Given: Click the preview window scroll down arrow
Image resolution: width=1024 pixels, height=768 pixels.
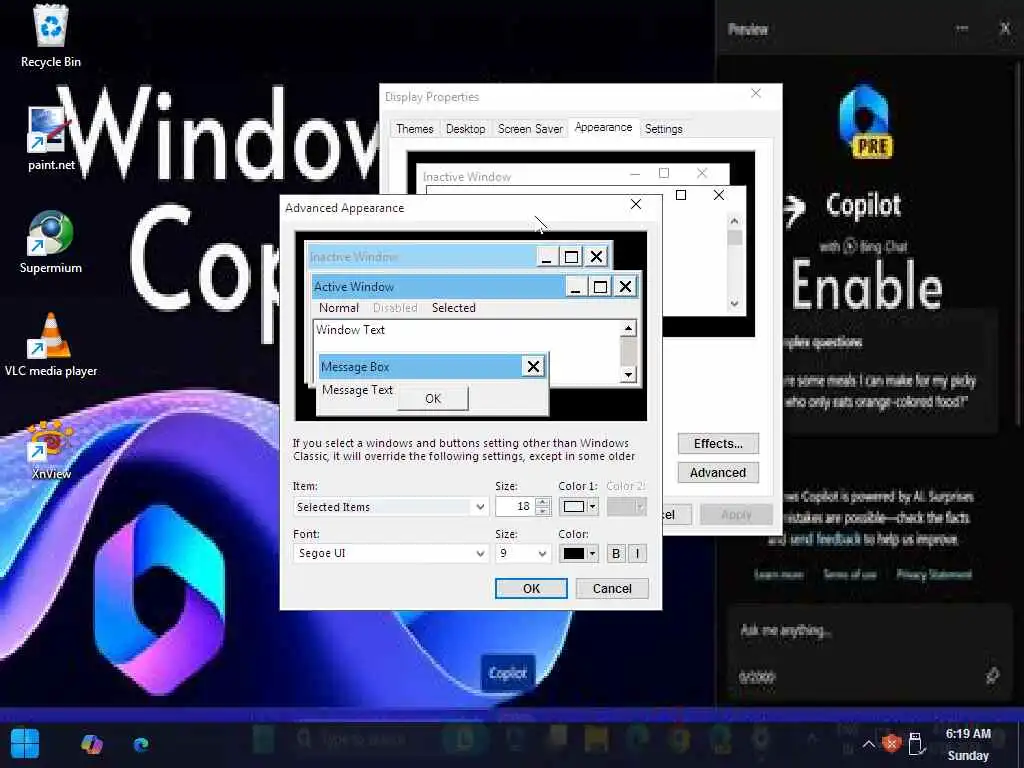Looking at the screenshot, I should [x=628, y=375].
